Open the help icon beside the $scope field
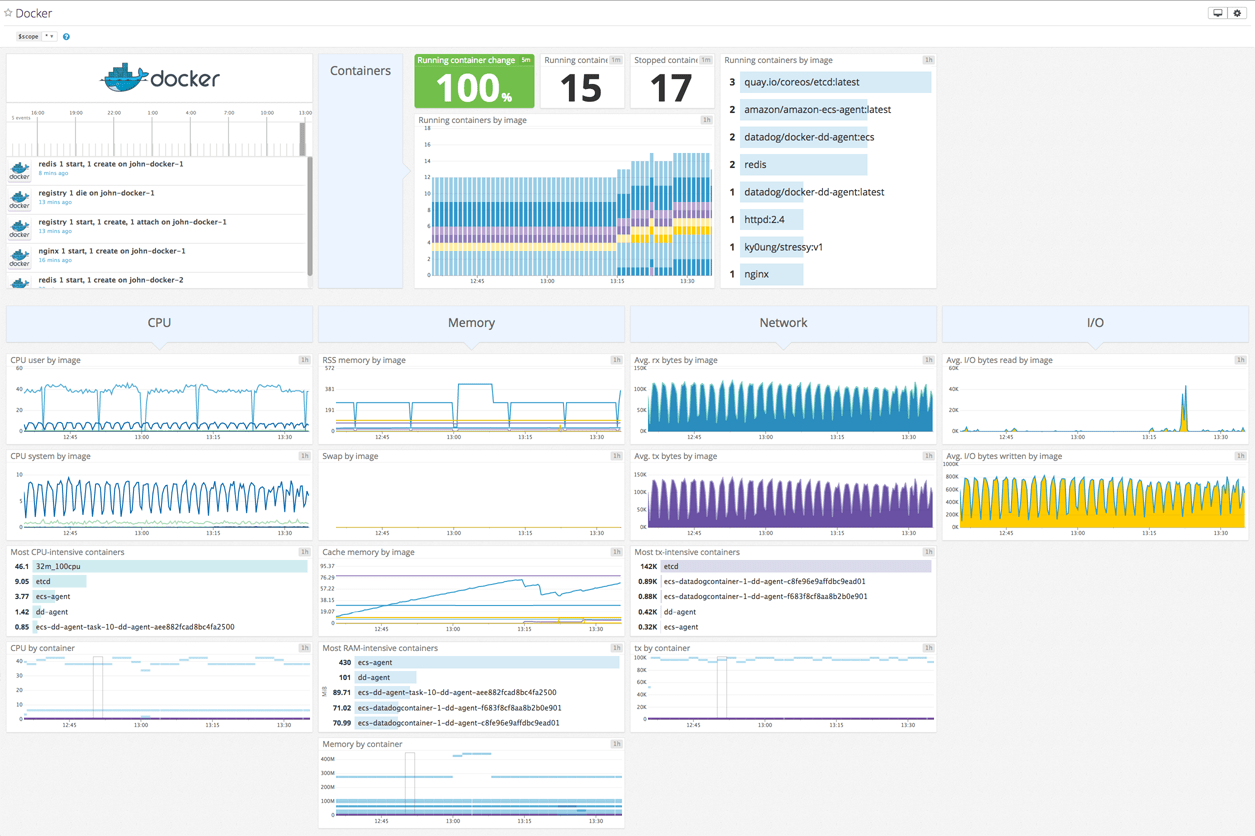The width and height of the screenshot is (1255, 836). 66,36
